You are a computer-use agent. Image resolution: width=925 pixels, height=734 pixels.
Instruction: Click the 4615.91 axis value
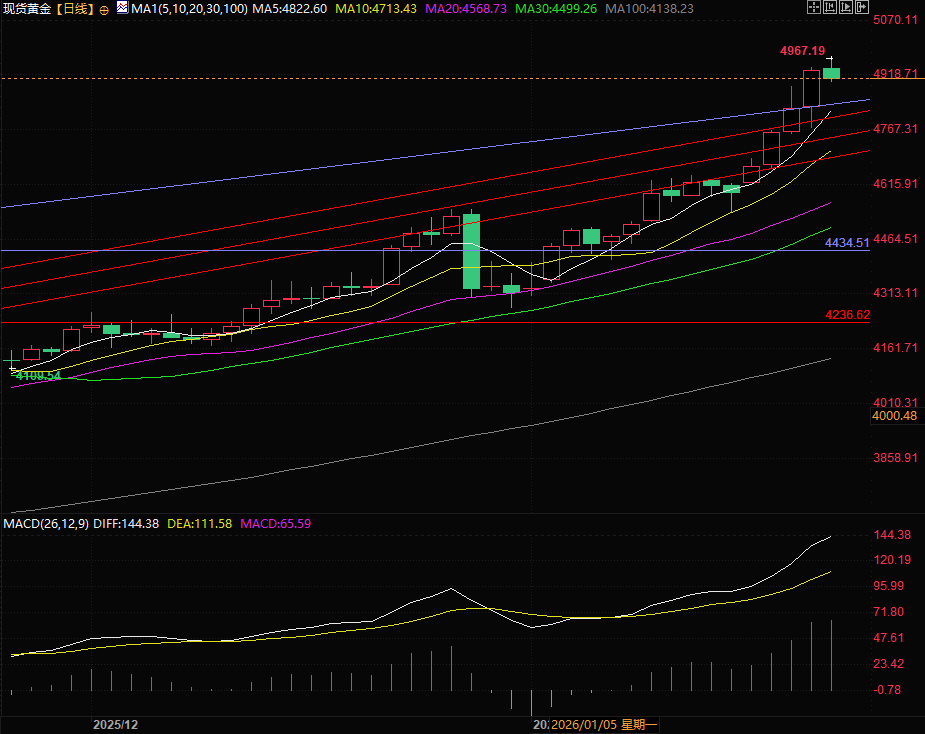pos(896,184)
